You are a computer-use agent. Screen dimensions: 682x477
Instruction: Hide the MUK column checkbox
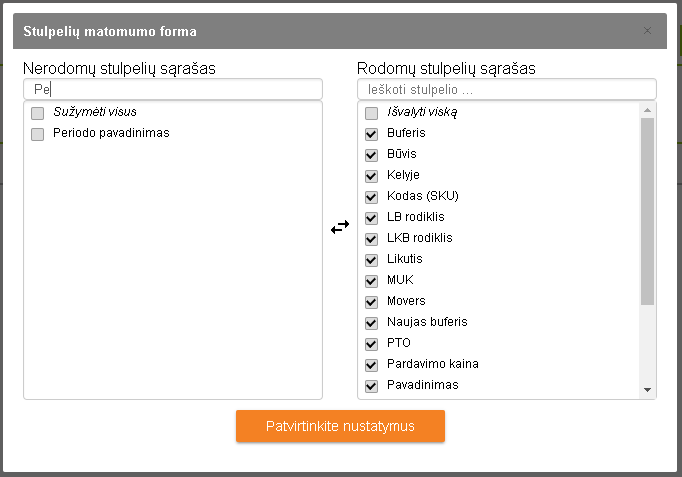(372, 281)
